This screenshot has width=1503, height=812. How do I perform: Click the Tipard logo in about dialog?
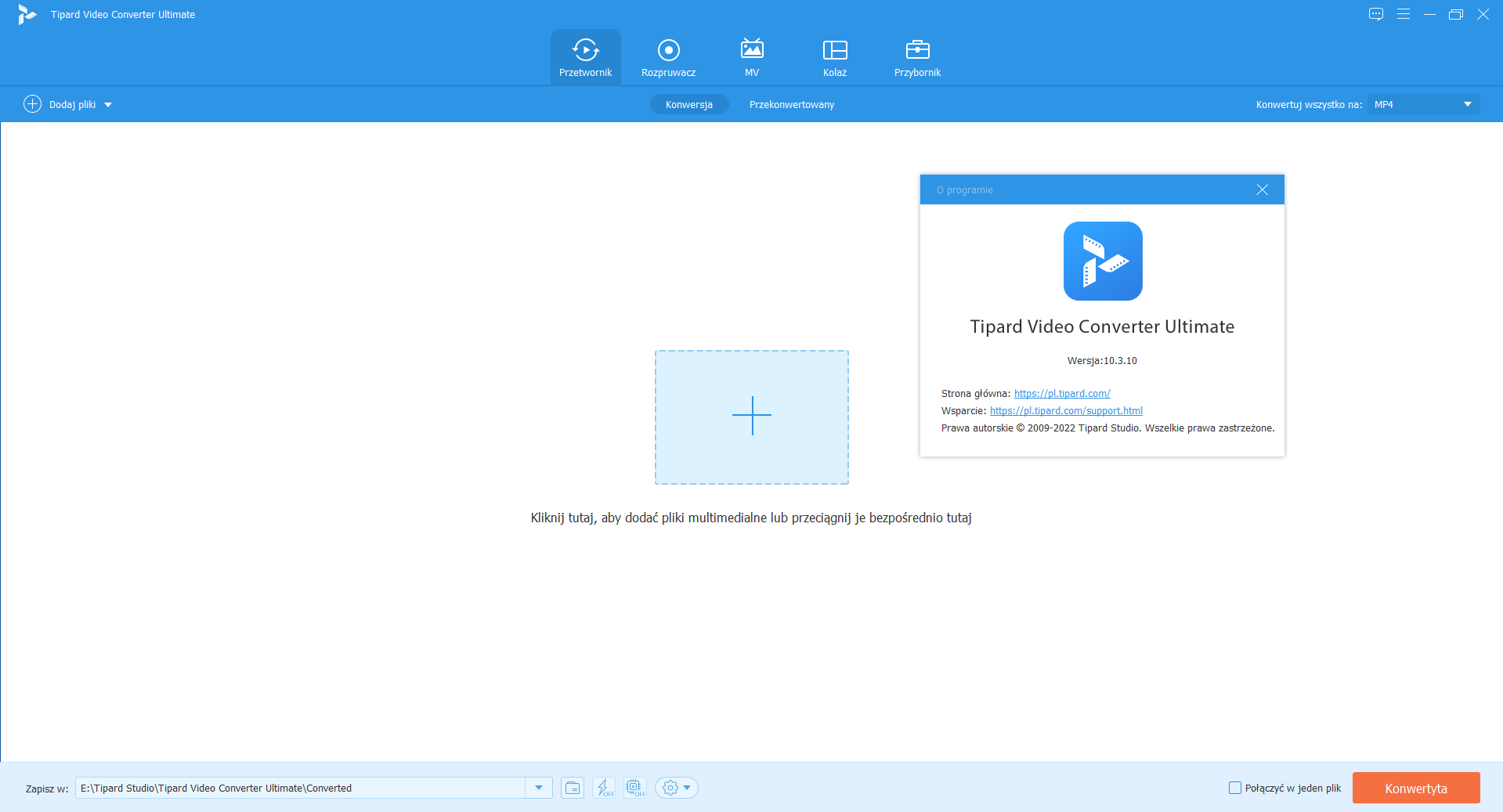tap(1103, 261)
